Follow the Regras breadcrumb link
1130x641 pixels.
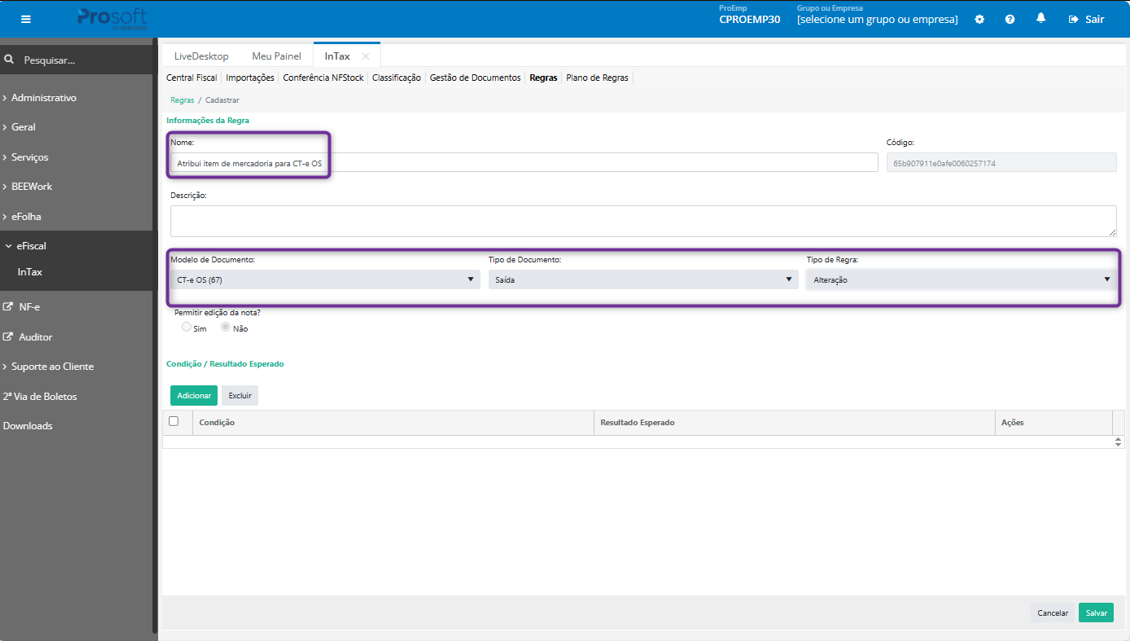click(x=182, y=100)
